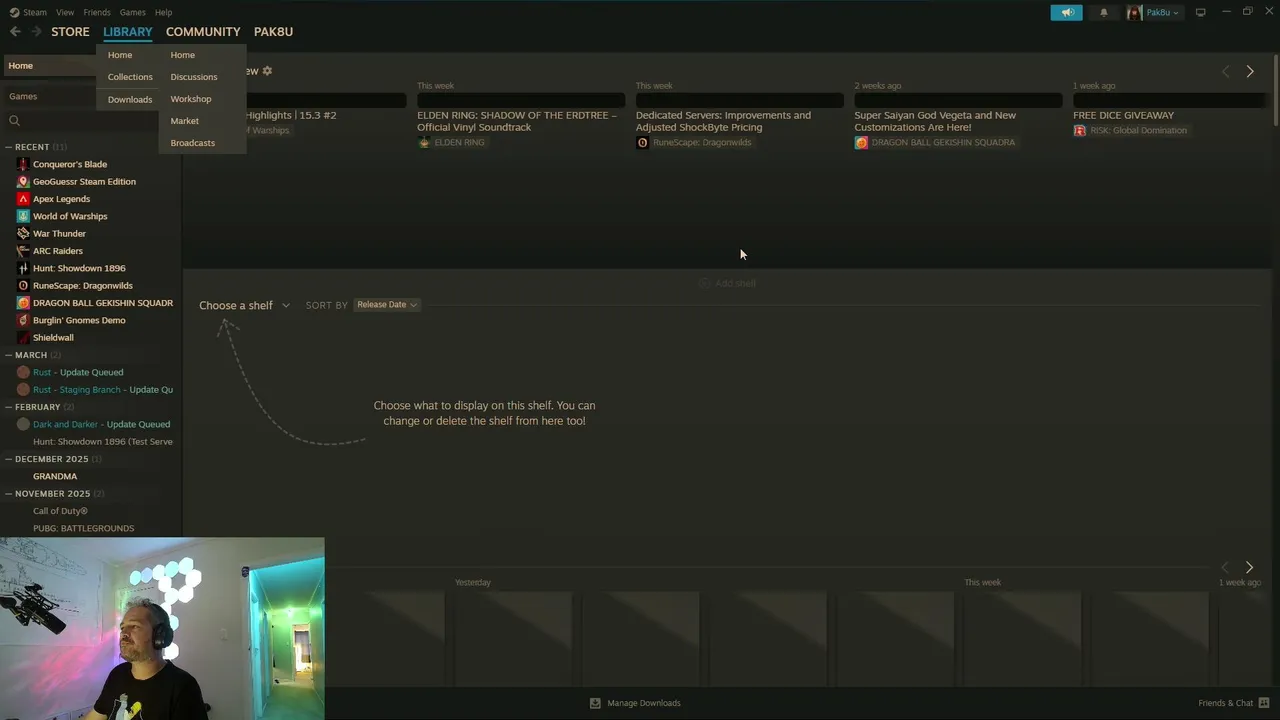
Task: Click the Friends & Chat icon
Action: pyautogui.click(x=1264, y=703)
